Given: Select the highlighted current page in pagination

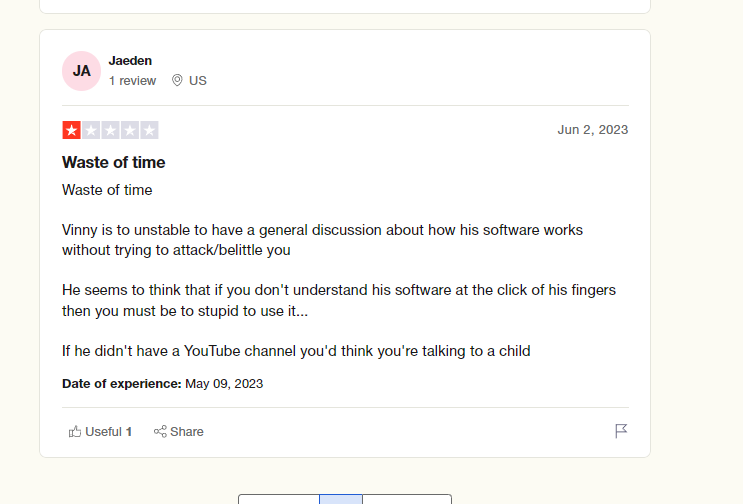Looking at the screenshot, I should [341, 499].
